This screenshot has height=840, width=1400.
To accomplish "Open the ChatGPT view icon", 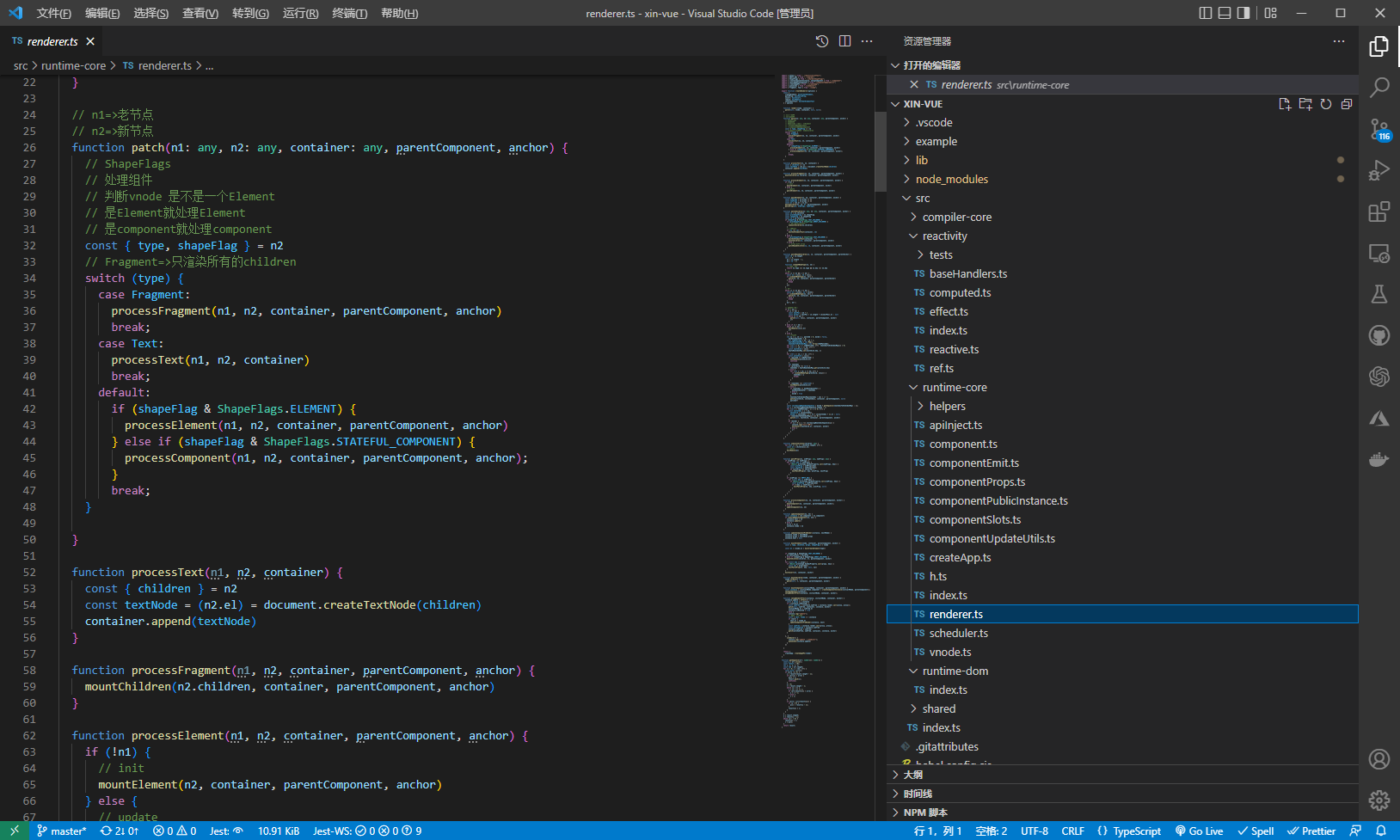I will click(1379, 377).
